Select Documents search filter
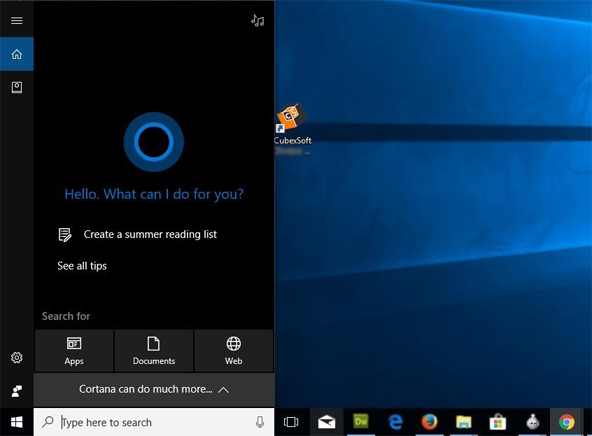Screen dimensions: 592x436 (x=154, y=351)
